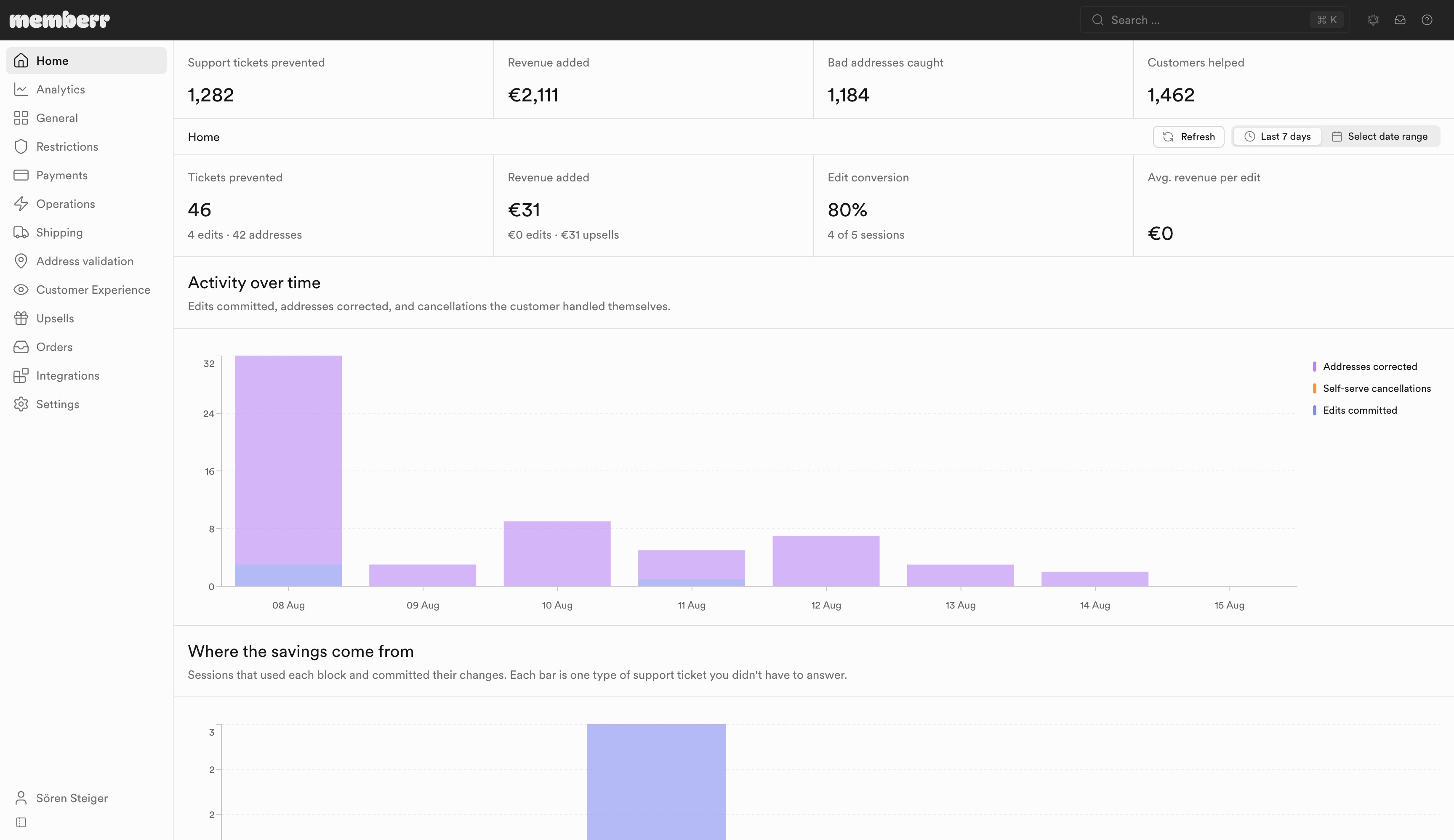1454x840 pixels.
Task: Click the General grid icon
Action: coord(21,118)
